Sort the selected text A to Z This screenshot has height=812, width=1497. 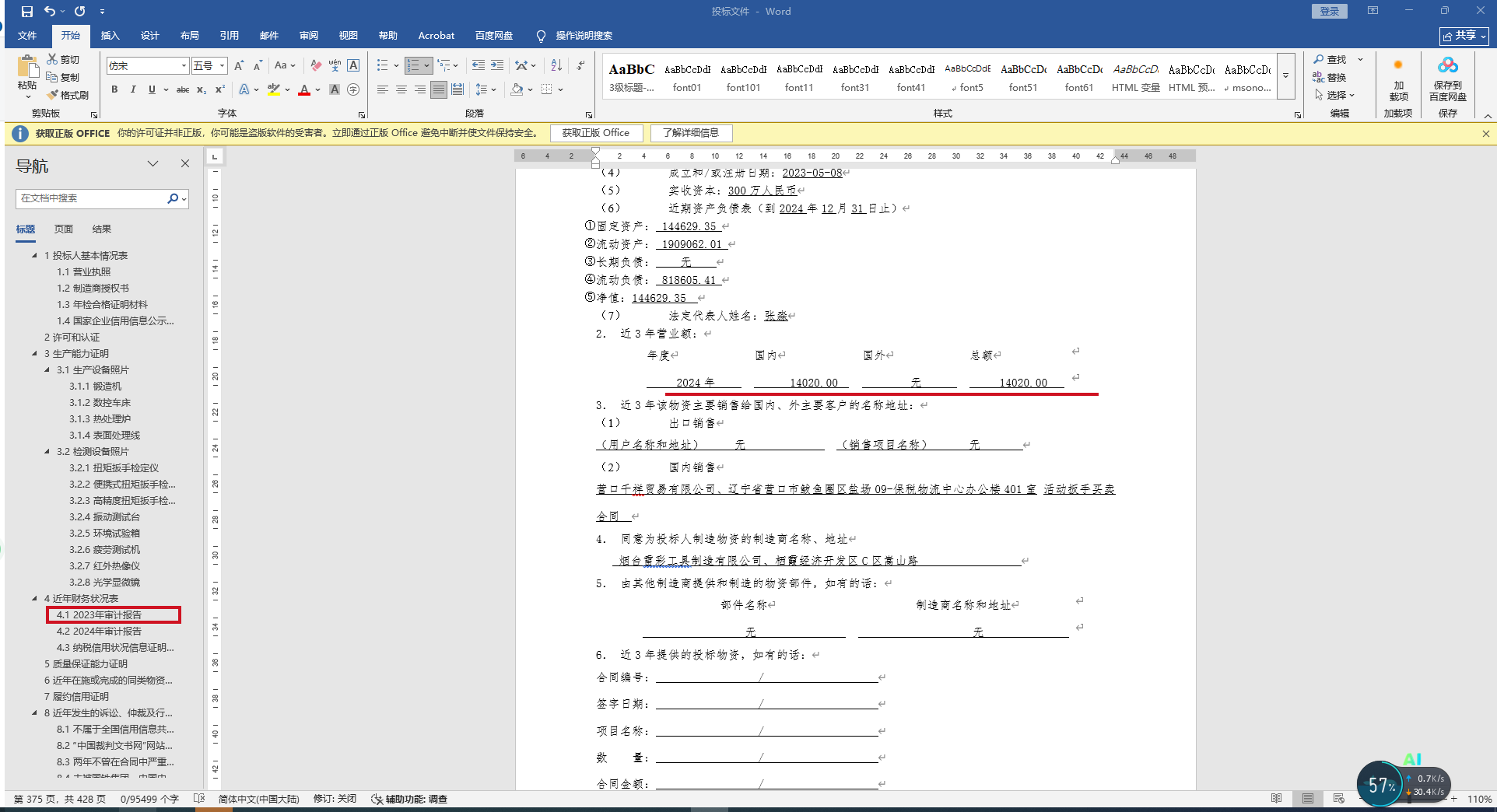click(556, 66)
